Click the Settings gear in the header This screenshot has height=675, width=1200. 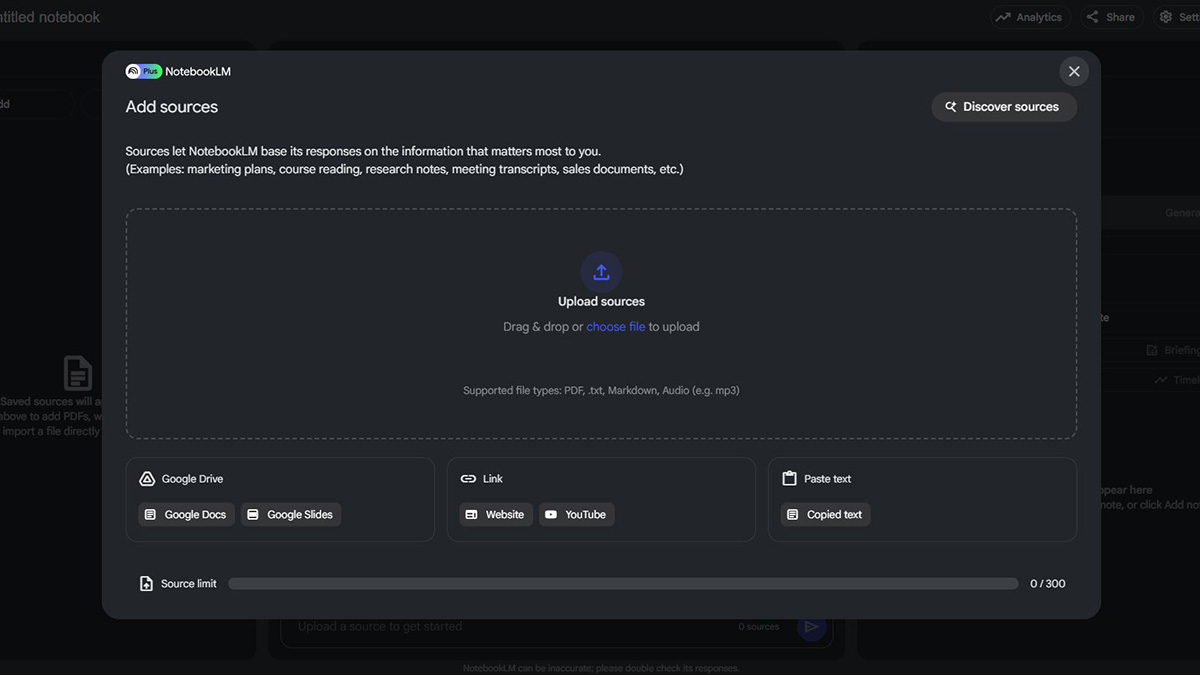point(1166,17)
